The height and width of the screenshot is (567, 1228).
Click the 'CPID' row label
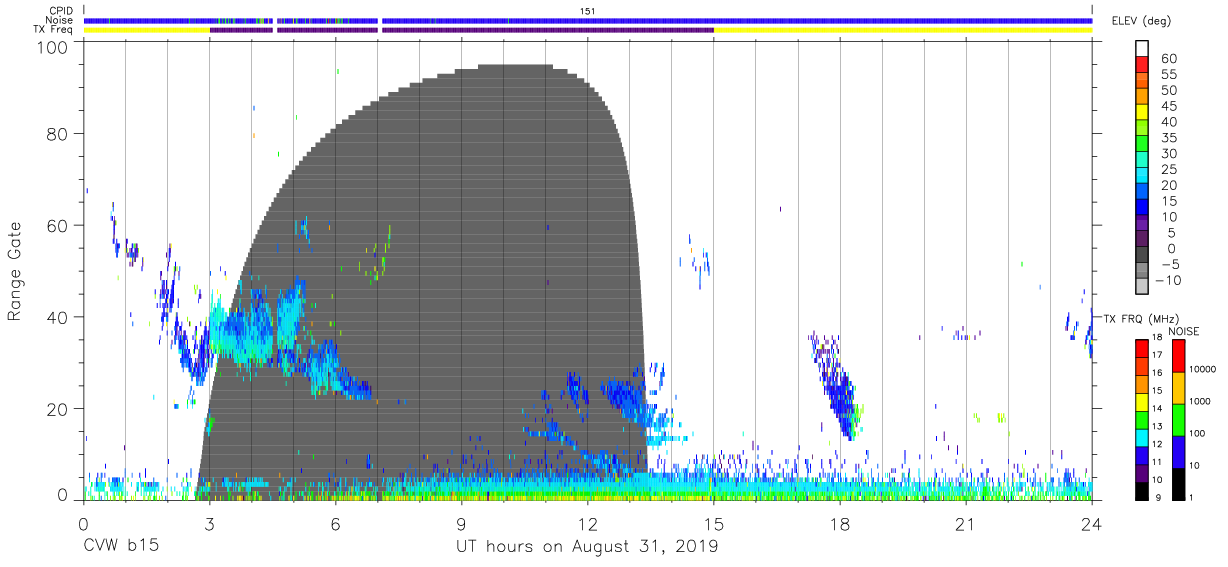click(61, 10)
